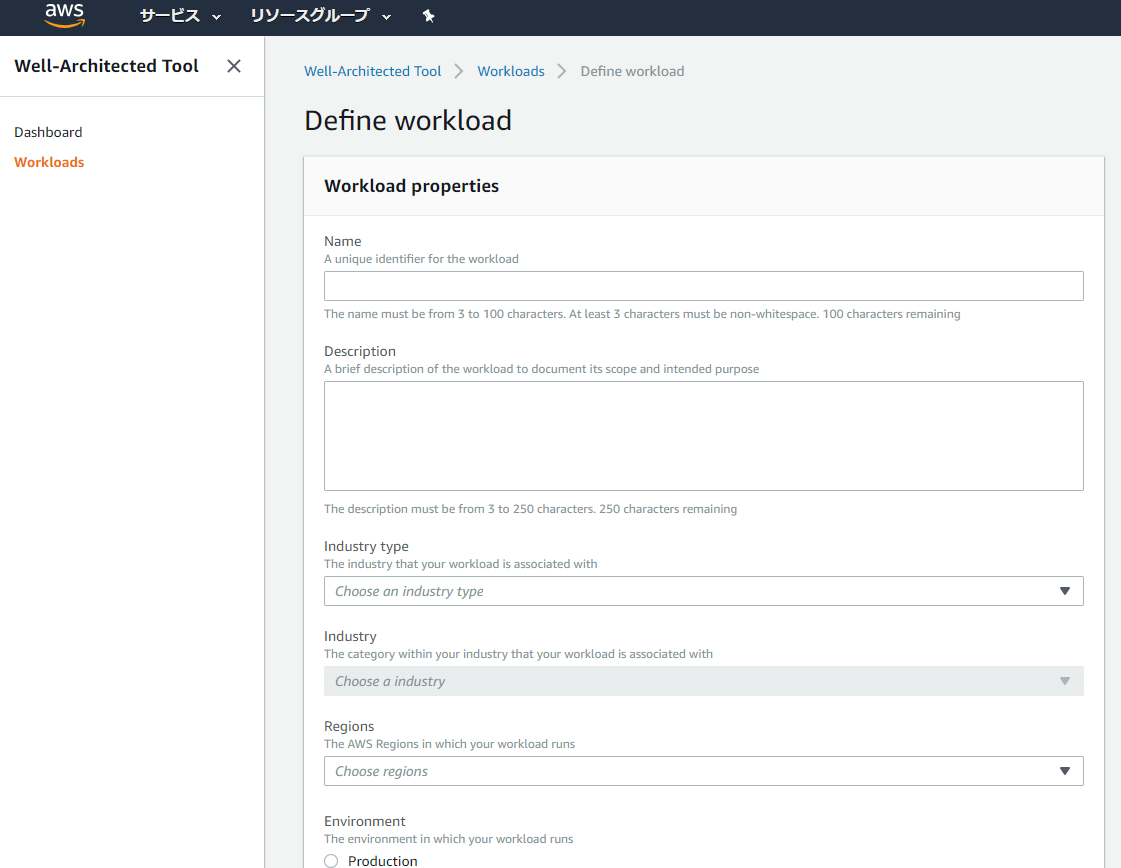Select the Production environment radio button

coord(330,860)
